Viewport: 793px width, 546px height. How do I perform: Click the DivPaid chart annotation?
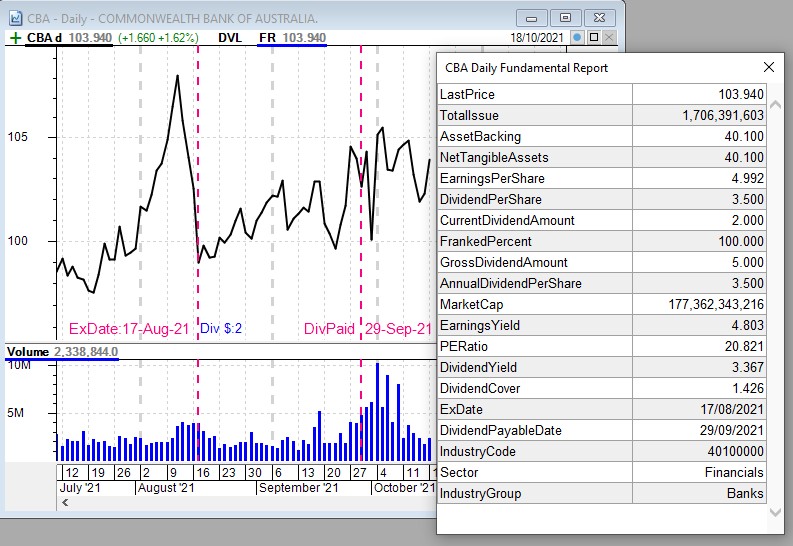click(x=329, y=329)
